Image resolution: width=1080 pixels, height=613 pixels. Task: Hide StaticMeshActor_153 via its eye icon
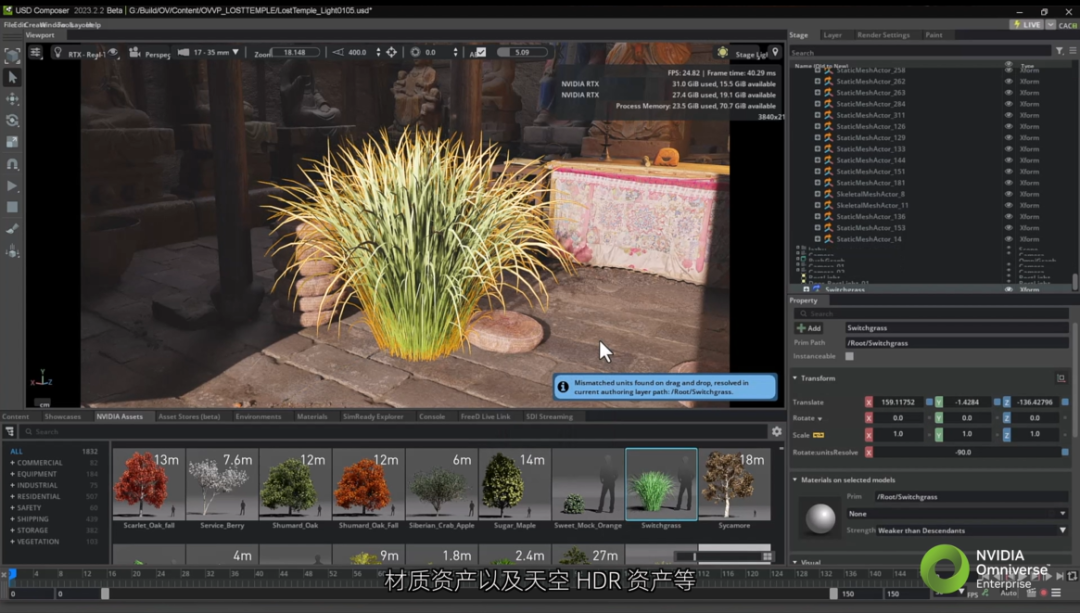(1008, 228)
